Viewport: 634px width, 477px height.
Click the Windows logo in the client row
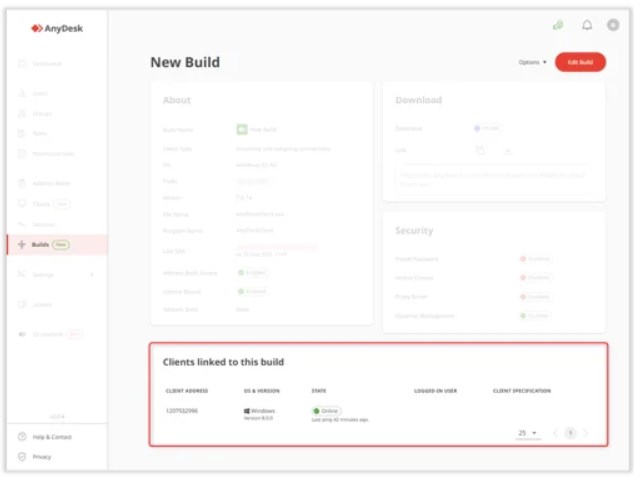[247, 411]
